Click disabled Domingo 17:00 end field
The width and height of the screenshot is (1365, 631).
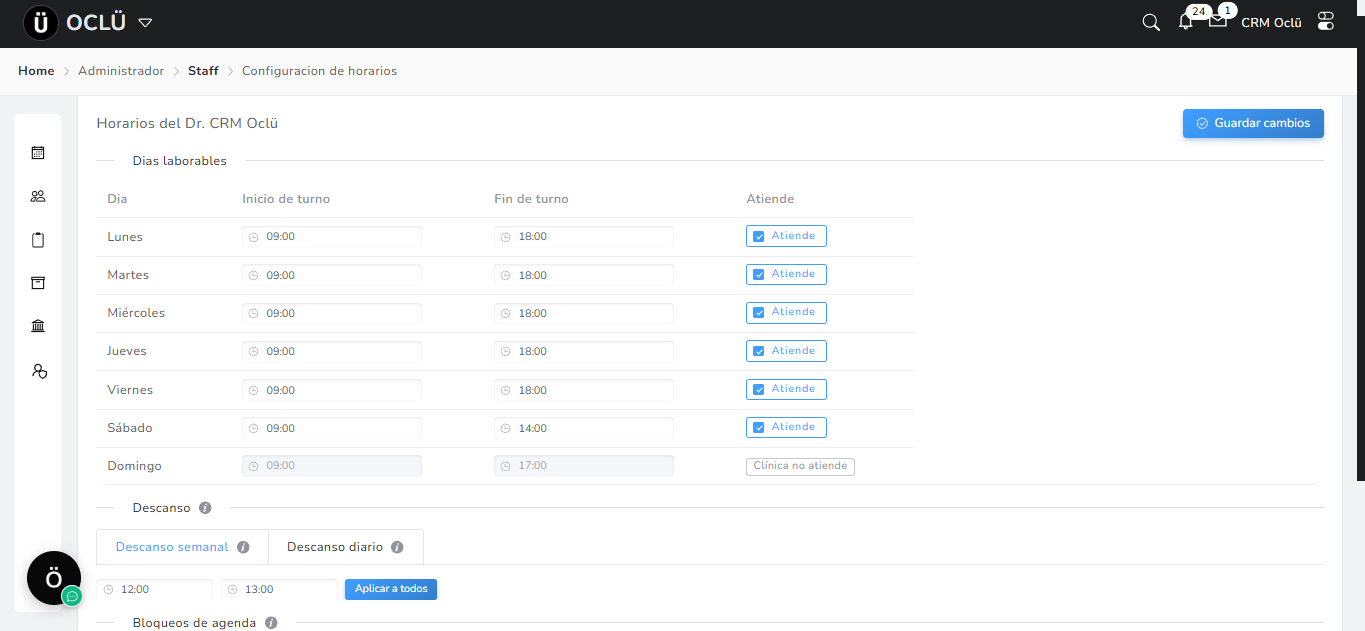[584, 466]
